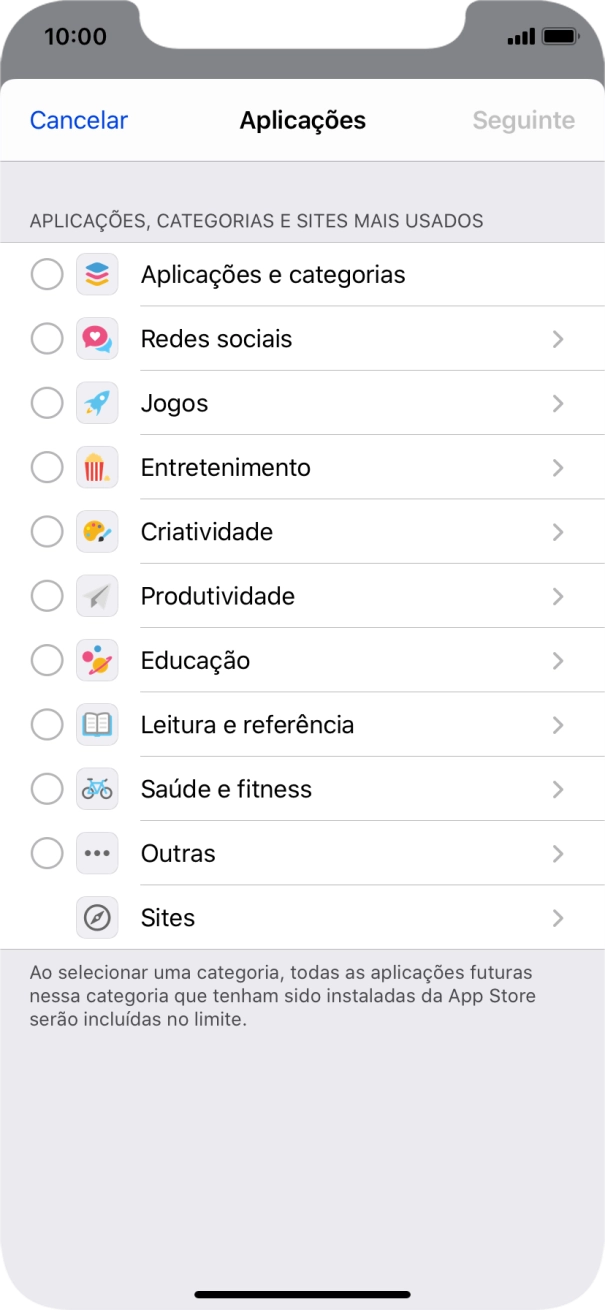
Task: Select the Jogos category circle
Action: click(47, 403)
